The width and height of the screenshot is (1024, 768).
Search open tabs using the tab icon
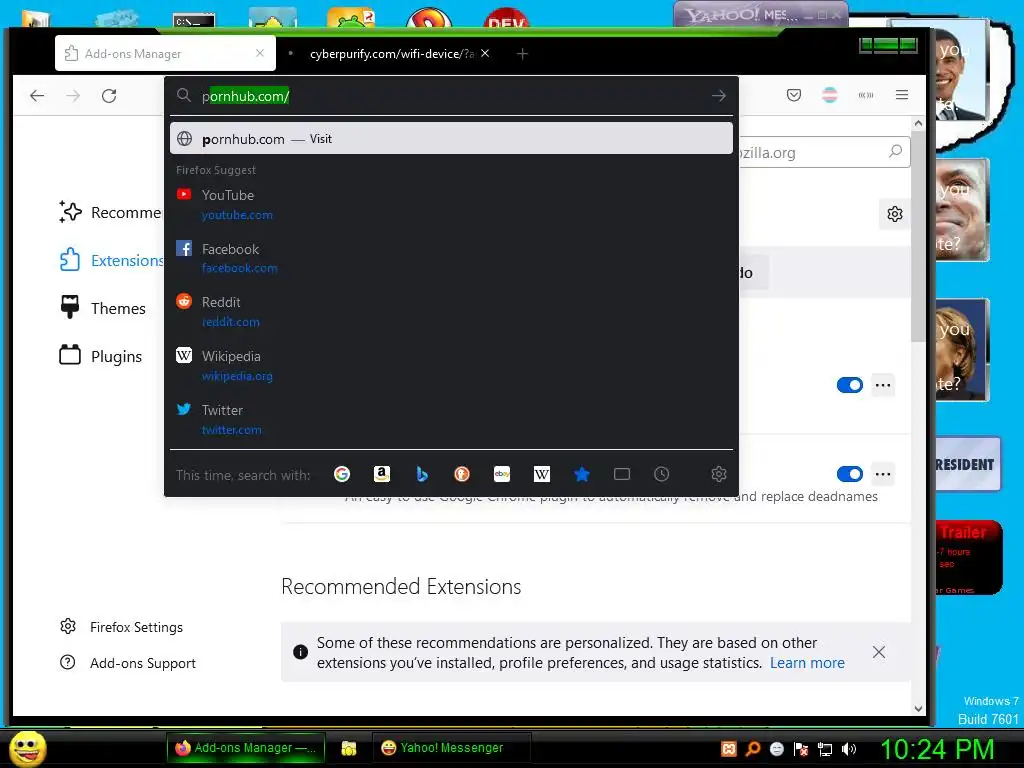click(x=622, y=474)
